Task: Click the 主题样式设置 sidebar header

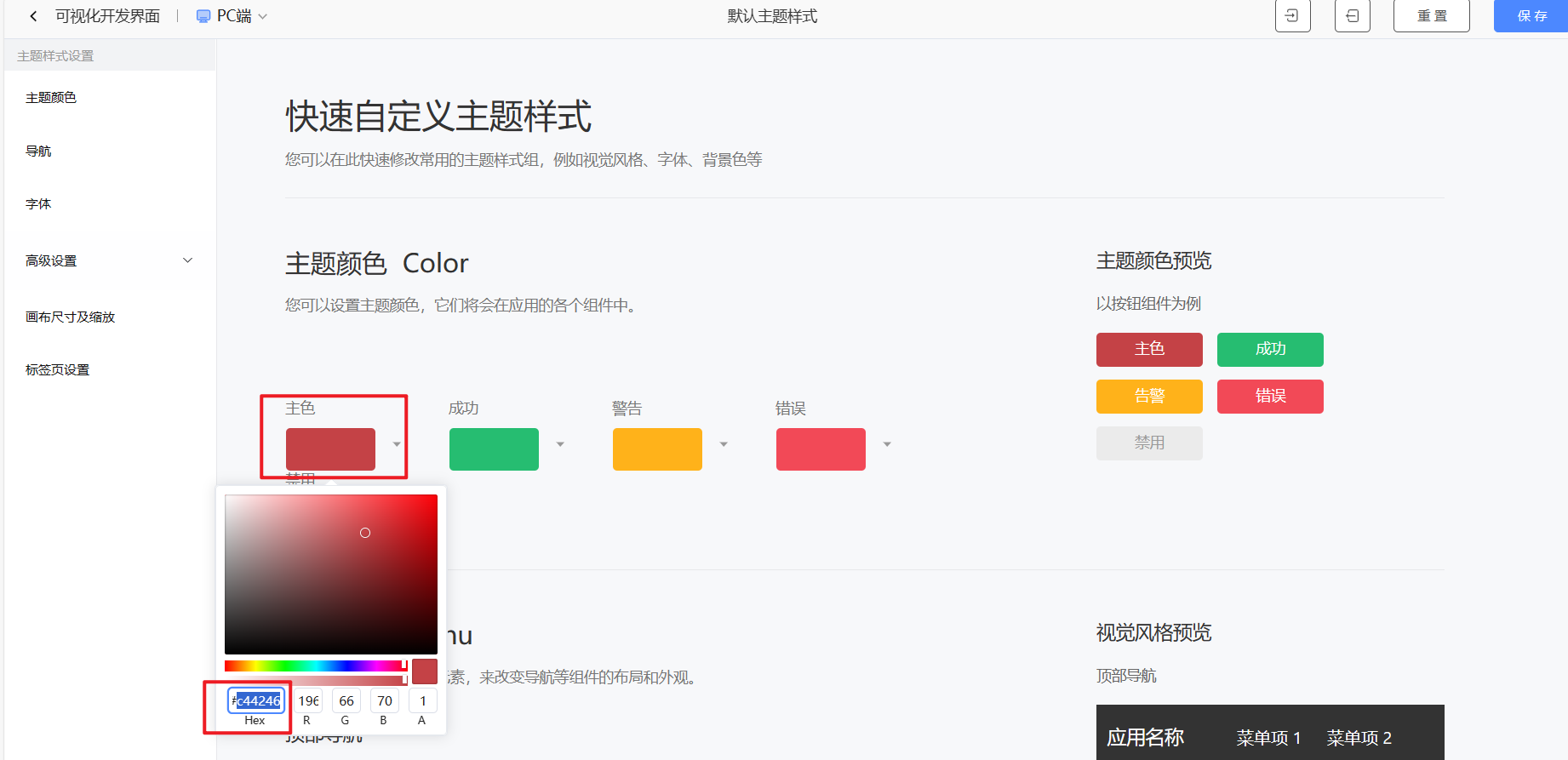Action: pyautogui.click(x=55, y=55)
